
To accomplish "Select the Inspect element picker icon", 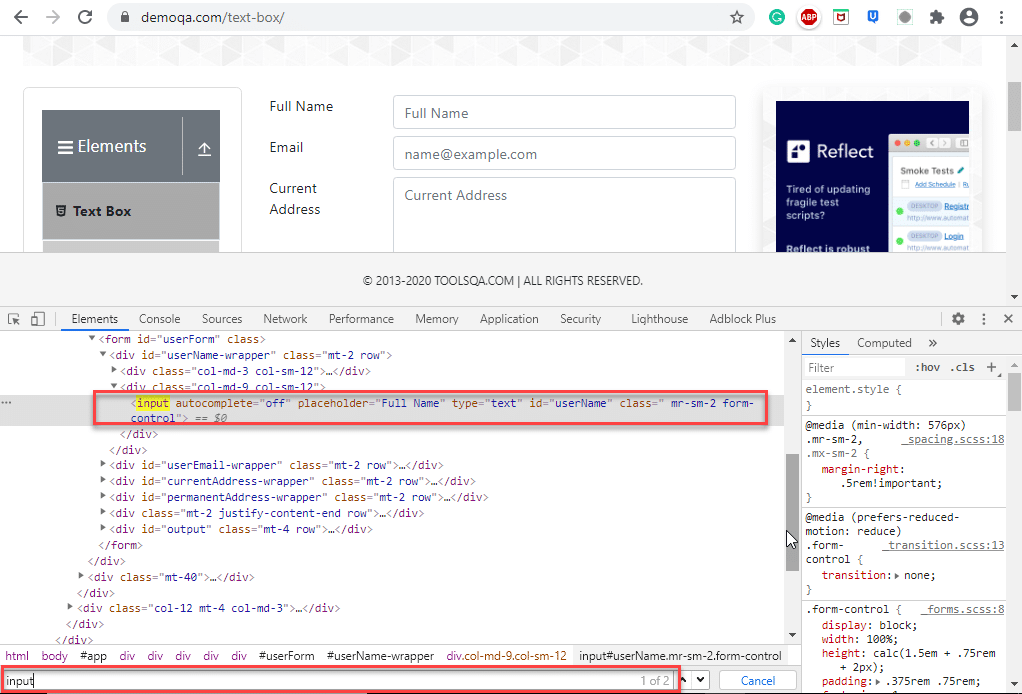I will pos(14,317).
